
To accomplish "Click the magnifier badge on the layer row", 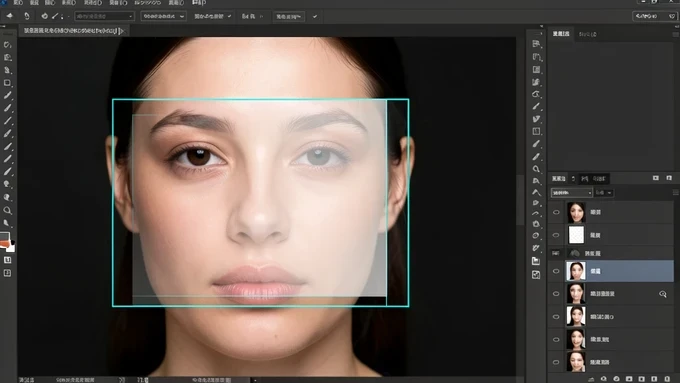I will coord(663,294).
